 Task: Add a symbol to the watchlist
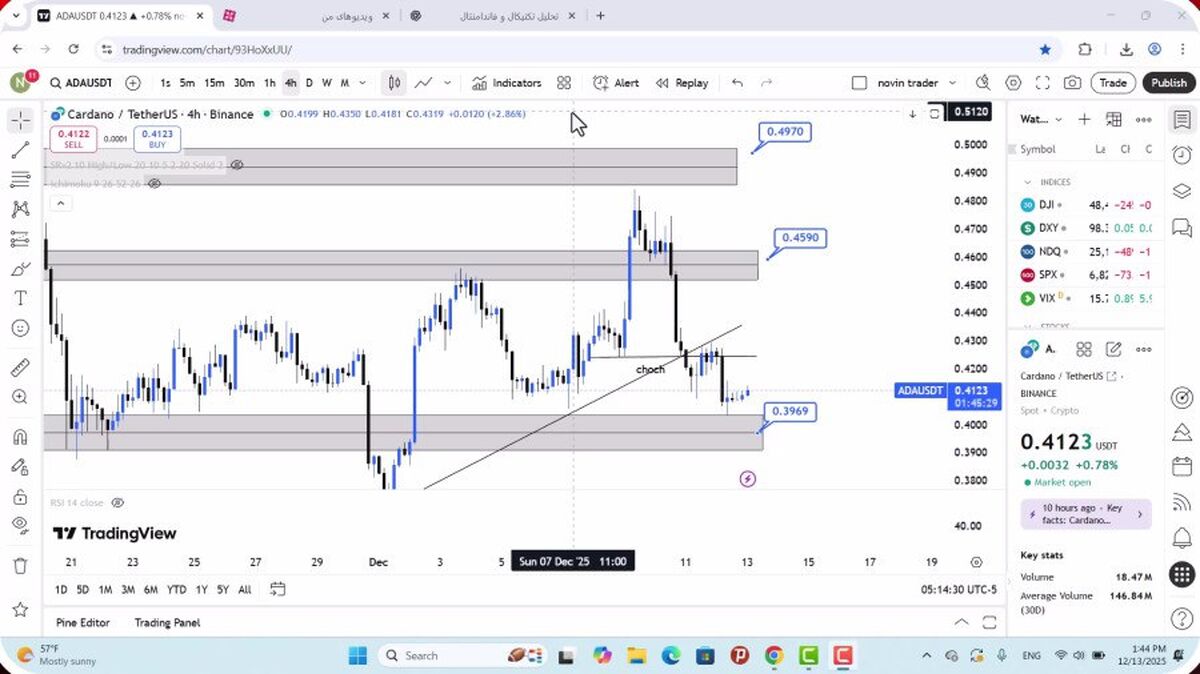coord(1084,119)
